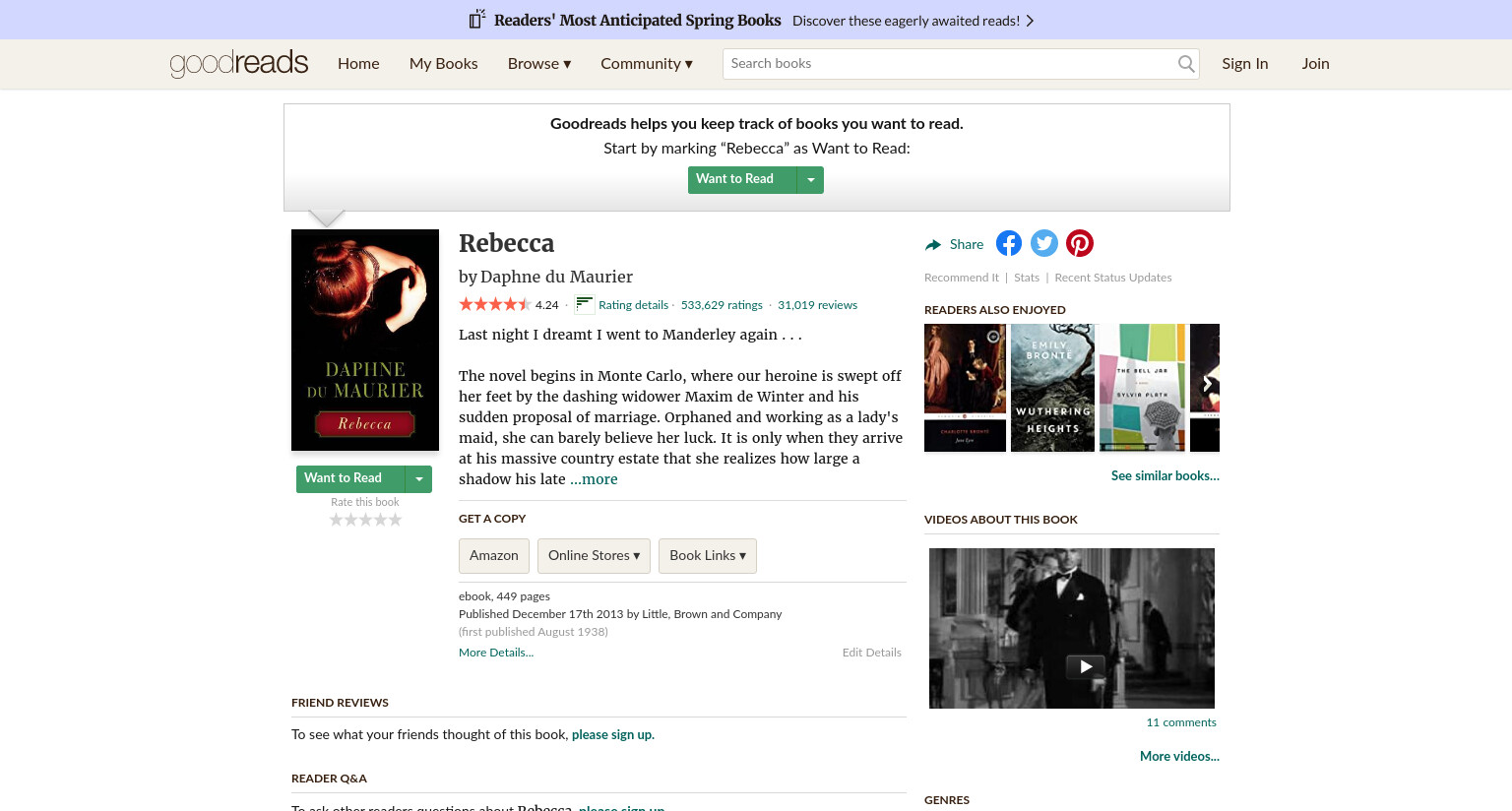Click the banner book icon
Viewport: 1512px width, 811px height.
(x=477, y=20)
